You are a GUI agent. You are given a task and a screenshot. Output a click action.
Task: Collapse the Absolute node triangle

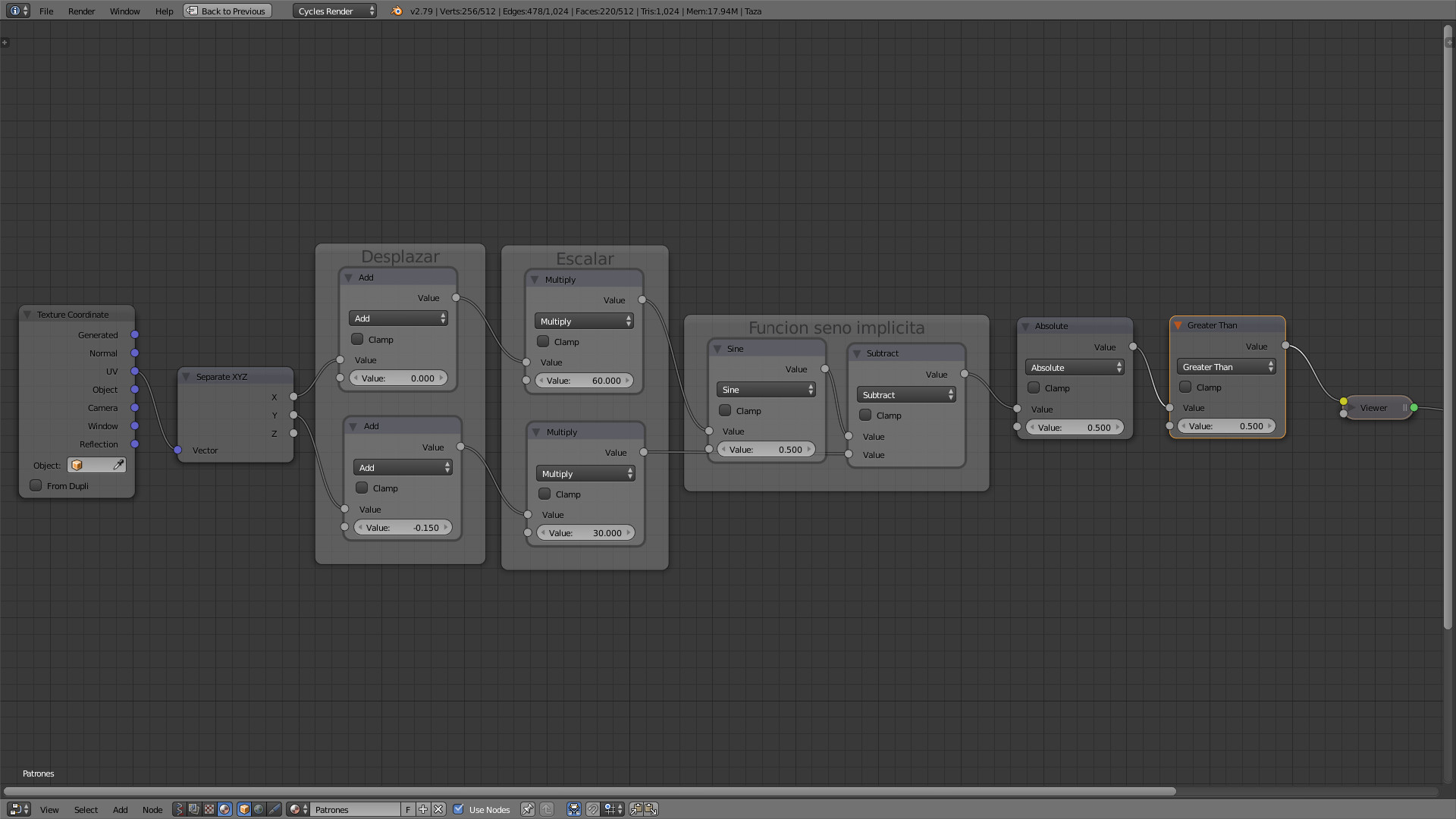coord(1025,326)
